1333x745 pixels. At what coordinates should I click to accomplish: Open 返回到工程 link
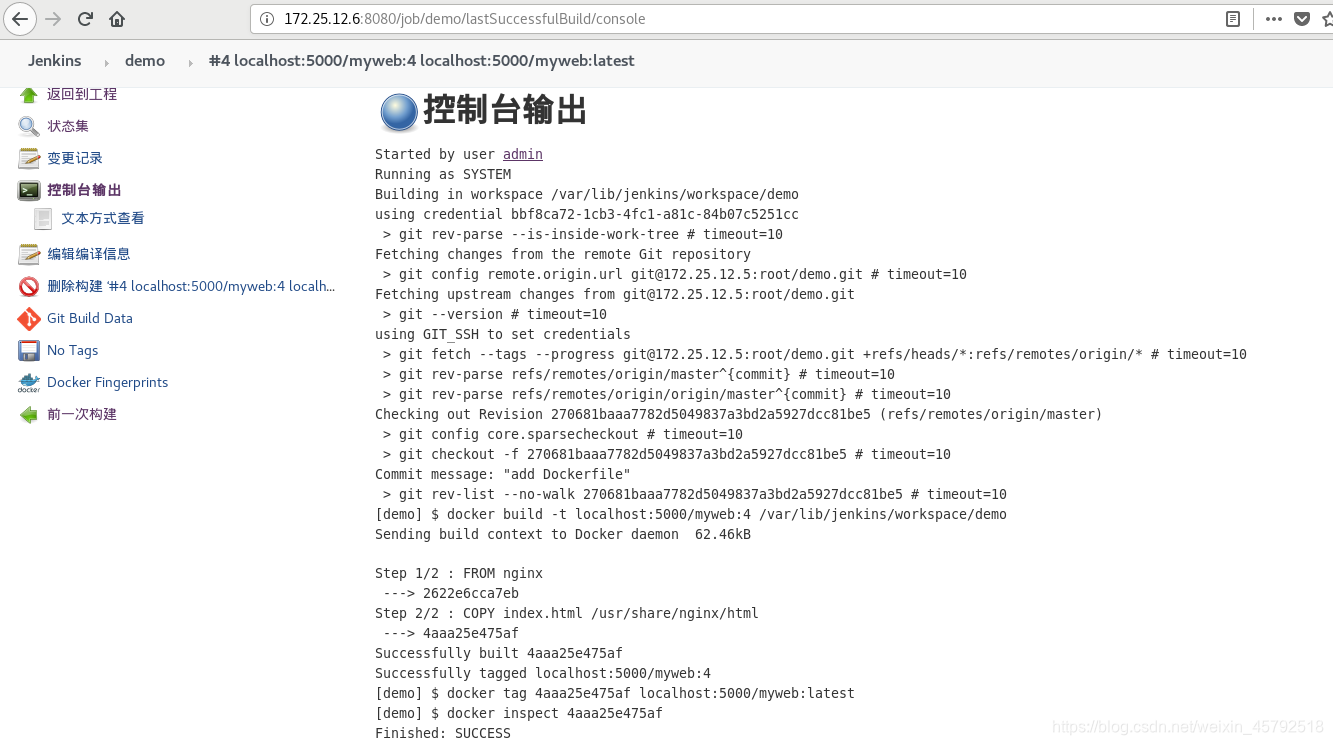(x=82, y=94)
